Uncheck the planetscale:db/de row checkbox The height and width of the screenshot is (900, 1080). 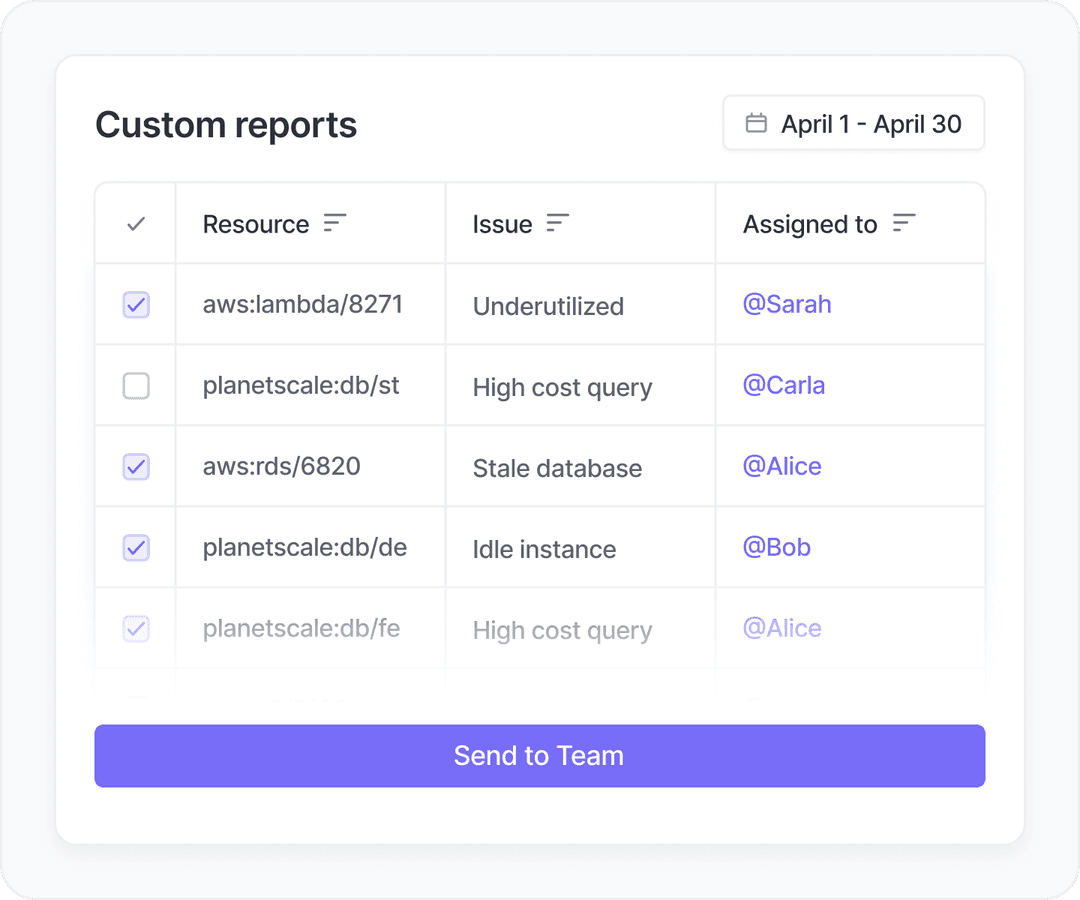(136, 548)
